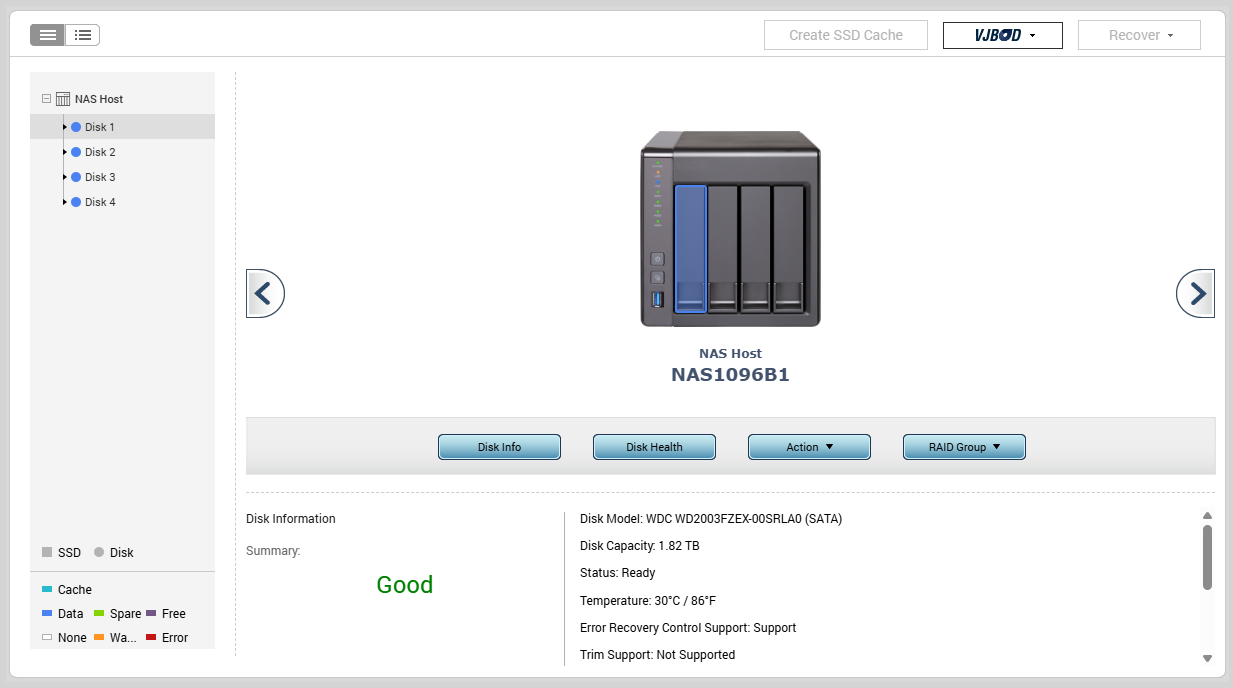Open the Action dropdown menu
This screenshot has width=1233, height=688.
(x=809, y=447)
